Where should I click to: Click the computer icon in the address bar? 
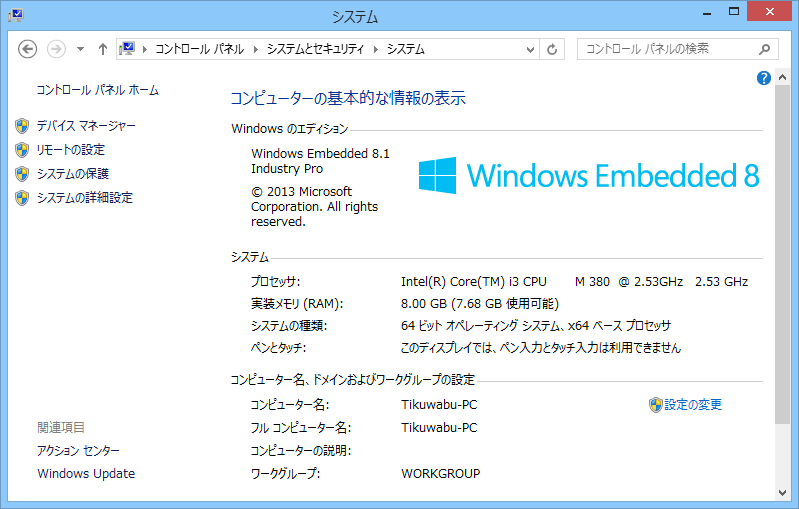pyautogui.click(x=126, y=49)
